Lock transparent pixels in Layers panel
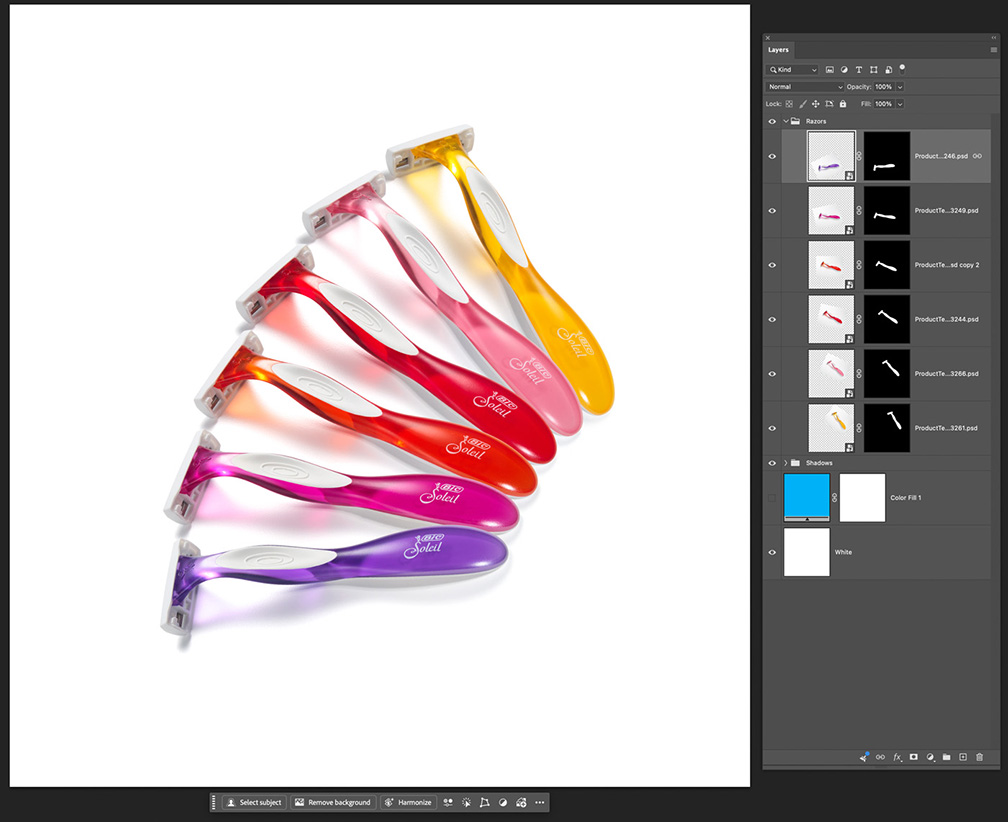This screenshot has width=1008, height=822. pyautogui.click(x=789, y=103)
